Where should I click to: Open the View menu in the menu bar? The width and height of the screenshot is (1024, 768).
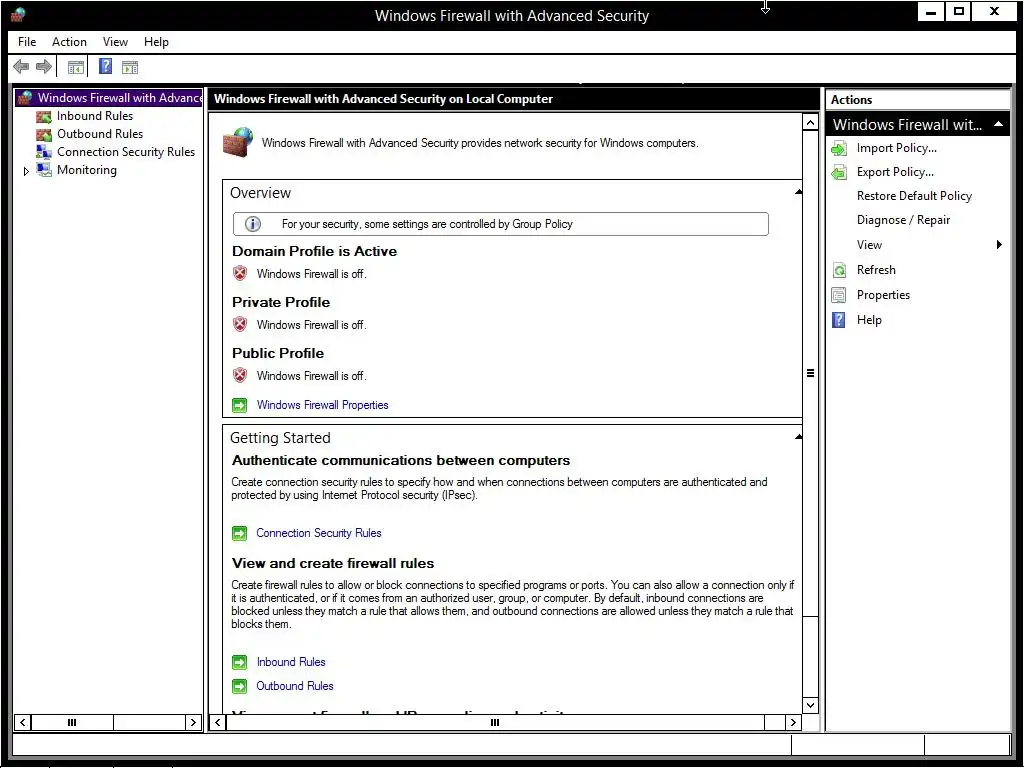(115, 42)
